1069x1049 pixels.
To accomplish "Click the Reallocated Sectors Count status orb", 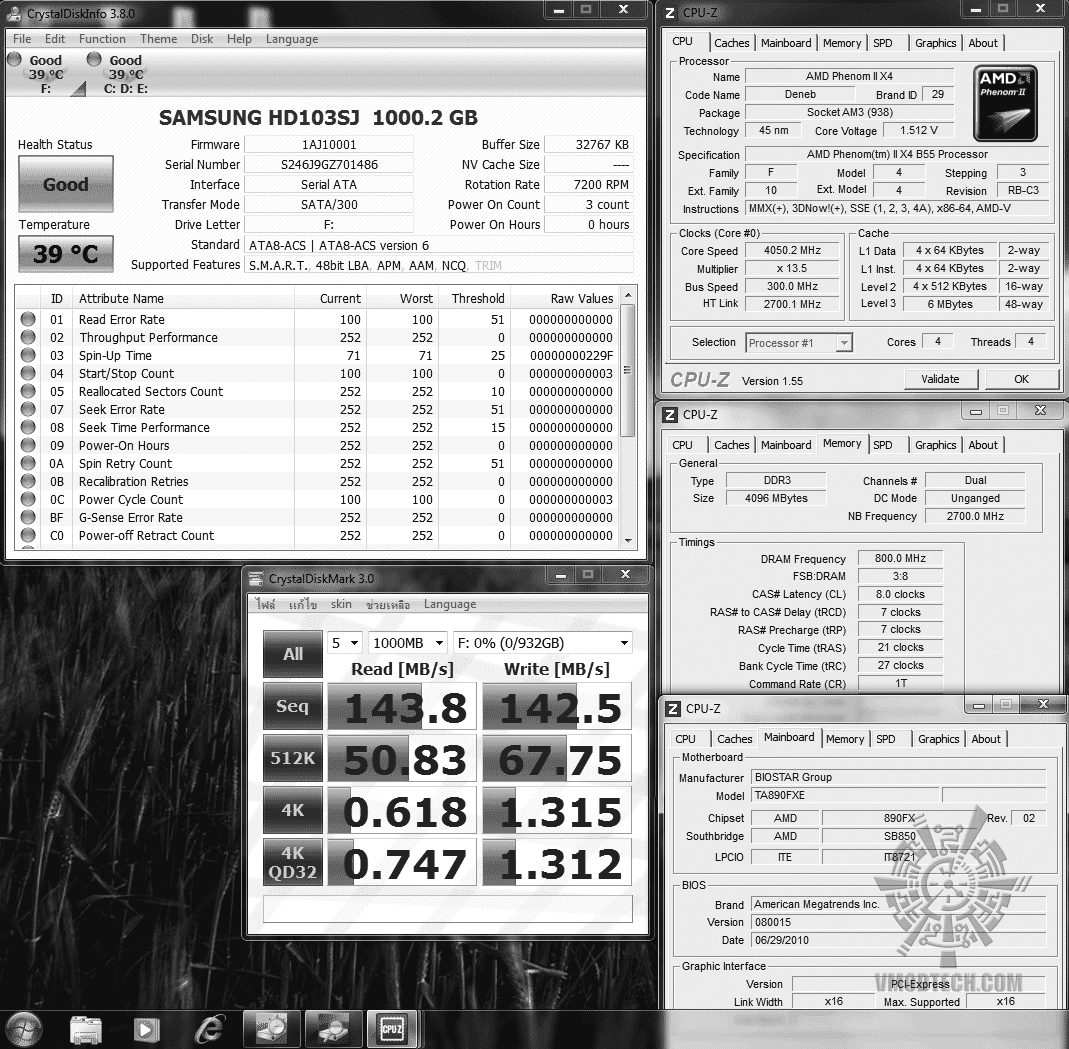I will click(x=28, y=391).
